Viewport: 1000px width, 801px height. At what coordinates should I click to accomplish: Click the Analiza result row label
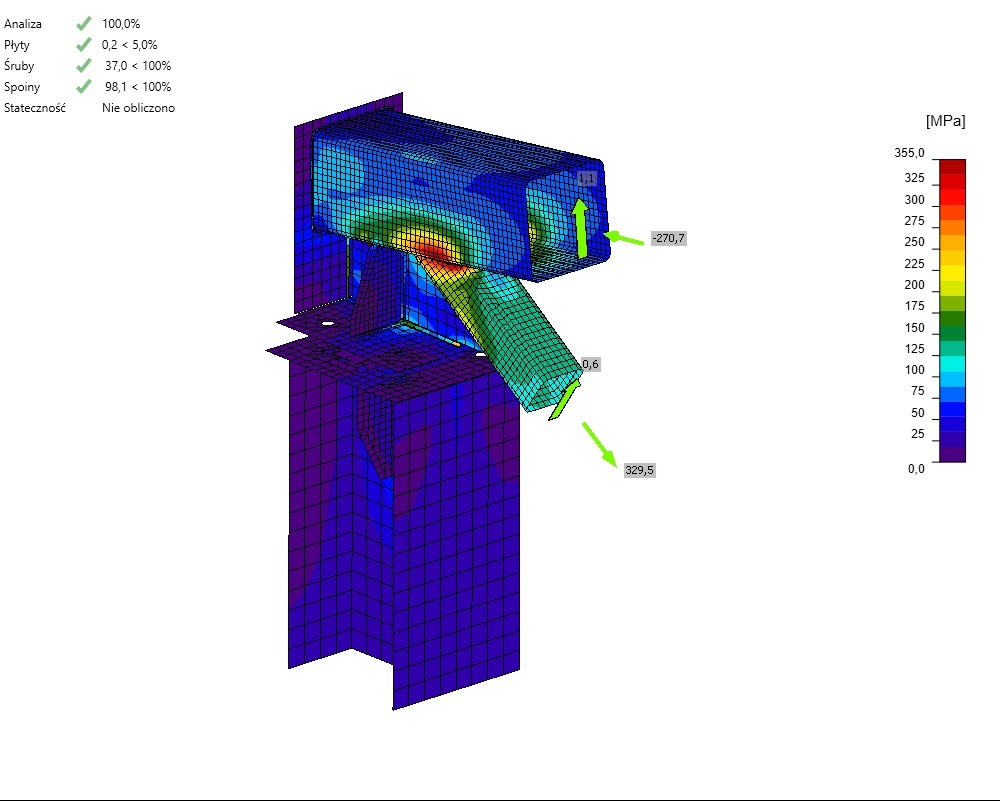point(23,23)
